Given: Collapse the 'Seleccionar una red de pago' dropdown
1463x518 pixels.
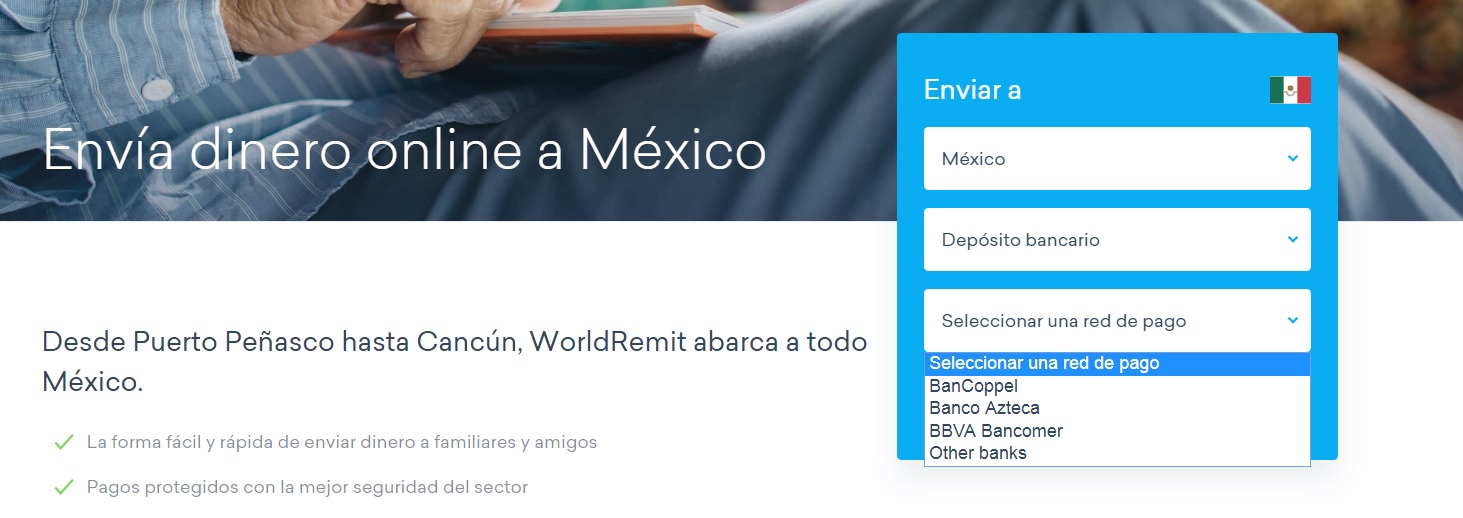Looking at the screenshot, I should pyautogui.click(x=1116, y=320).
